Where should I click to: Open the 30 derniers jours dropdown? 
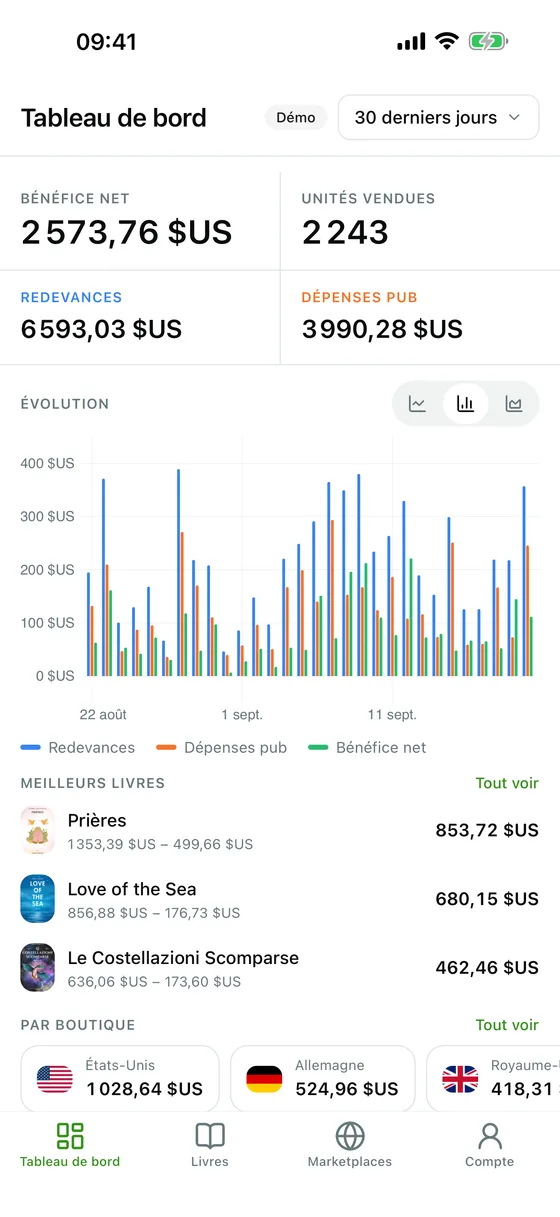click(x=438, y=118)
